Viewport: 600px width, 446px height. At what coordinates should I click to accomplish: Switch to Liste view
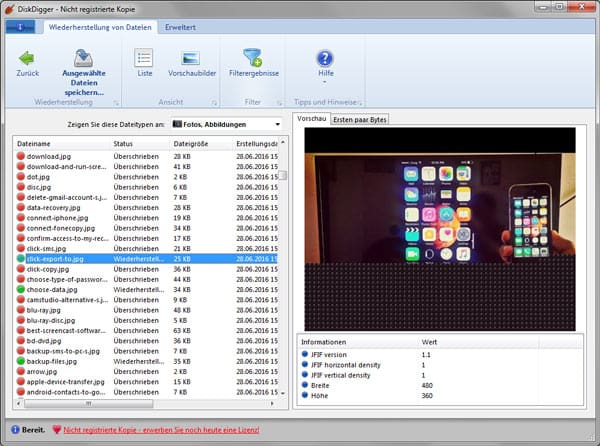[x=144, y=59]
